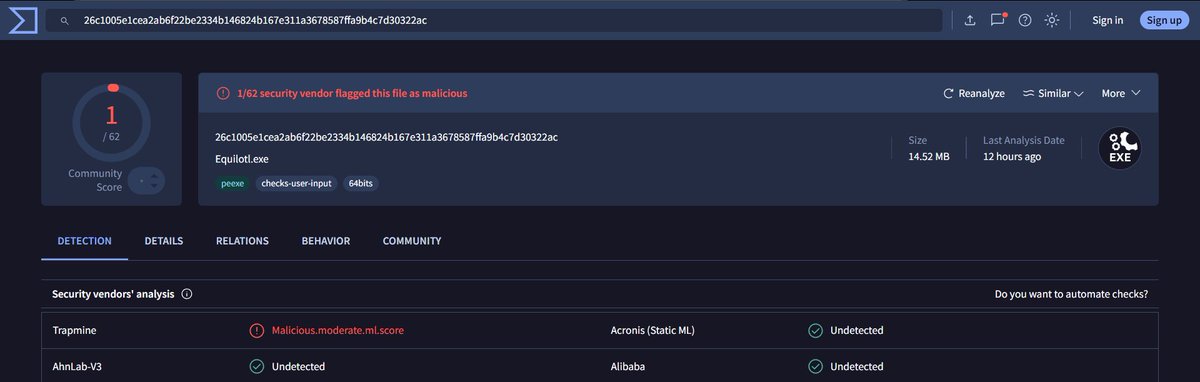Click the Last Analysis Date value

pos(1012,157)
